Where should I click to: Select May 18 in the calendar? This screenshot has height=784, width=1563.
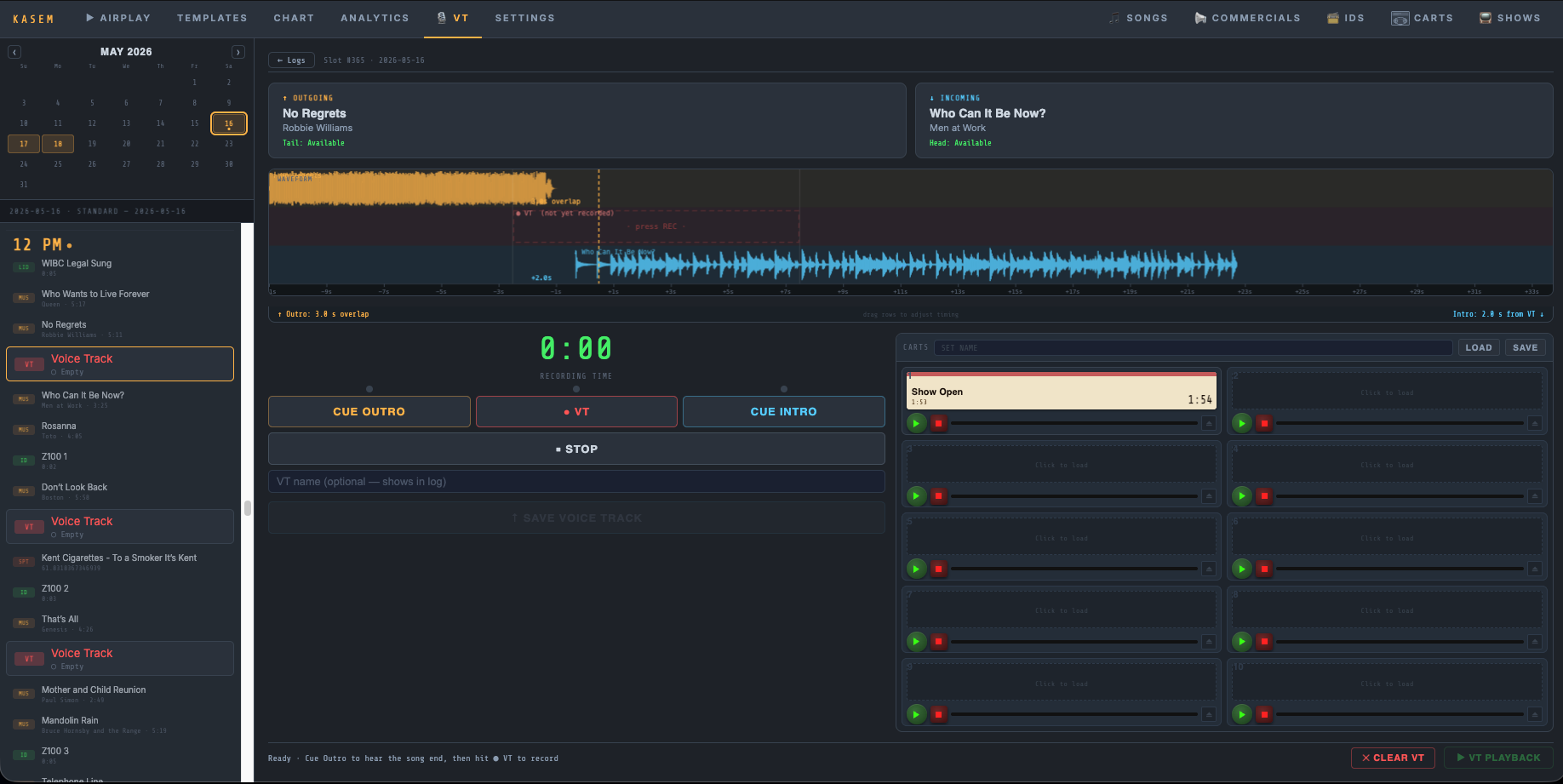(58, 144)
